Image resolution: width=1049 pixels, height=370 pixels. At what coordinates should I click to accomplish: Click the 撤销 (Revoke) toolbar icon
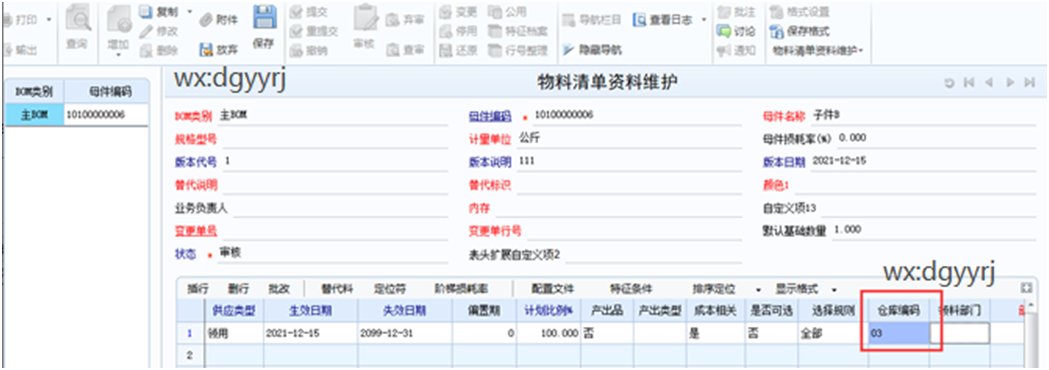coord(297,50)
